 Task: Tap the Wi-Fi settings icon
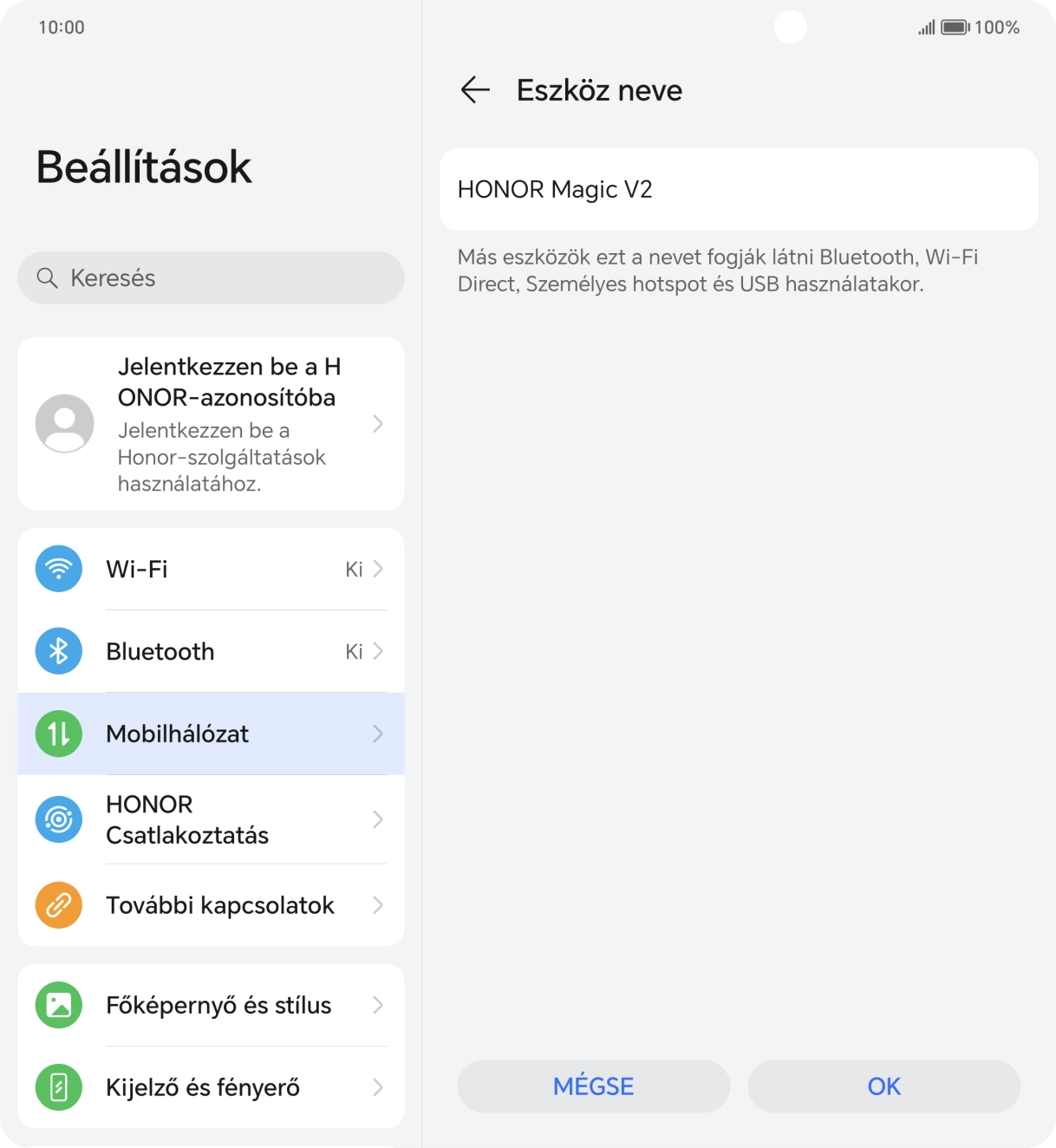(x=59, y=569)
